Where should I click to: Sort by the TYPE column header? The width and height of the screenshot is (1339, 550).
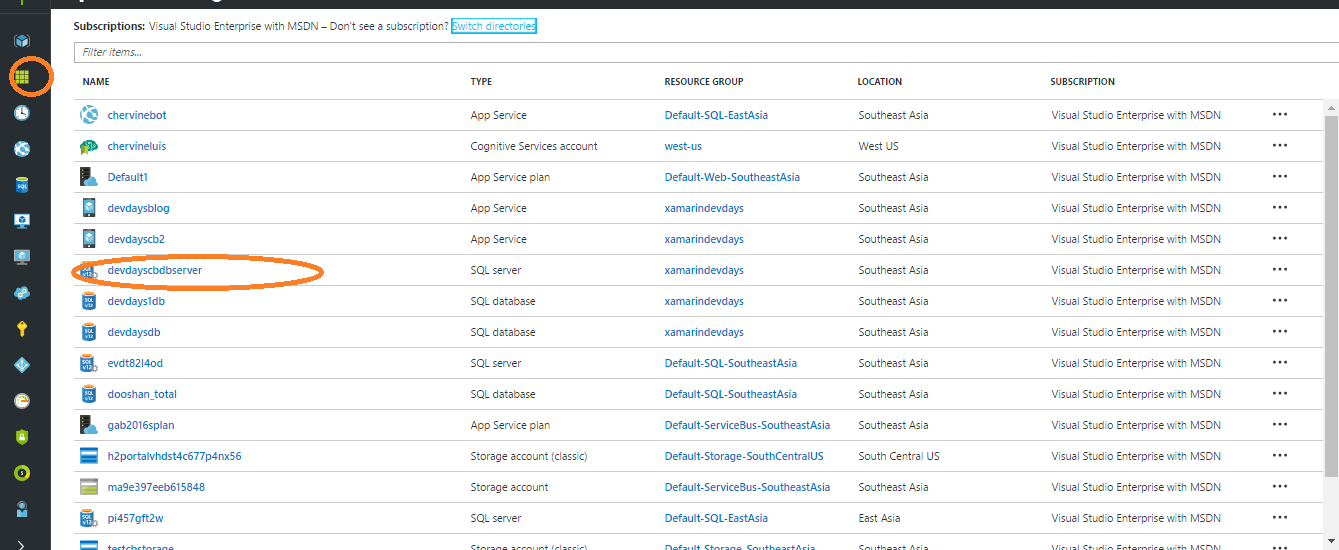(481, 82)
